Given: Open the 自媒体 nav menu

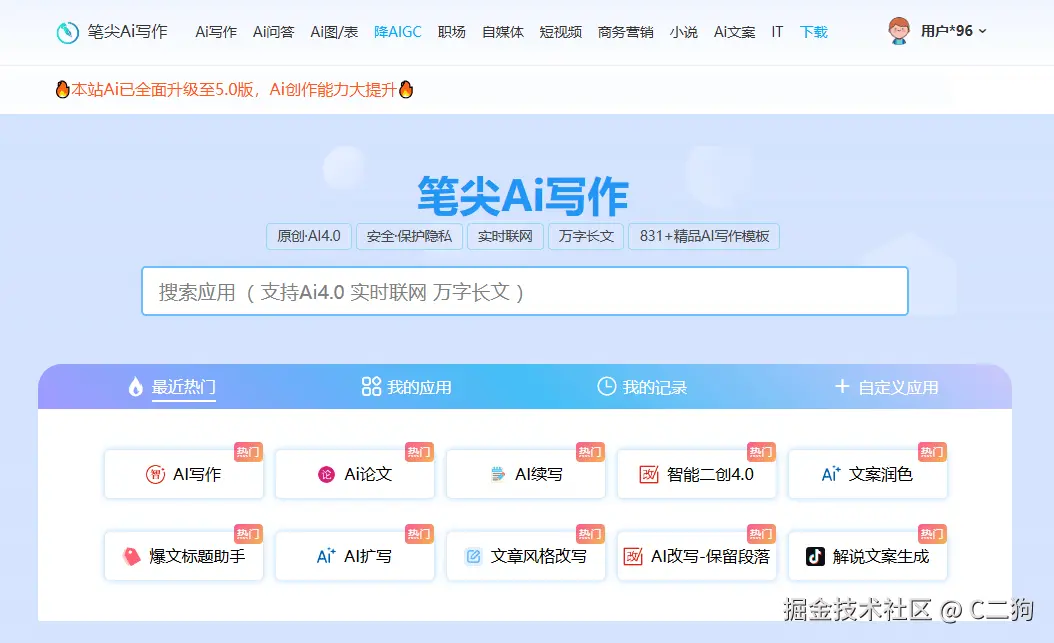Looking at the screenshot, I should coord(503,32).
